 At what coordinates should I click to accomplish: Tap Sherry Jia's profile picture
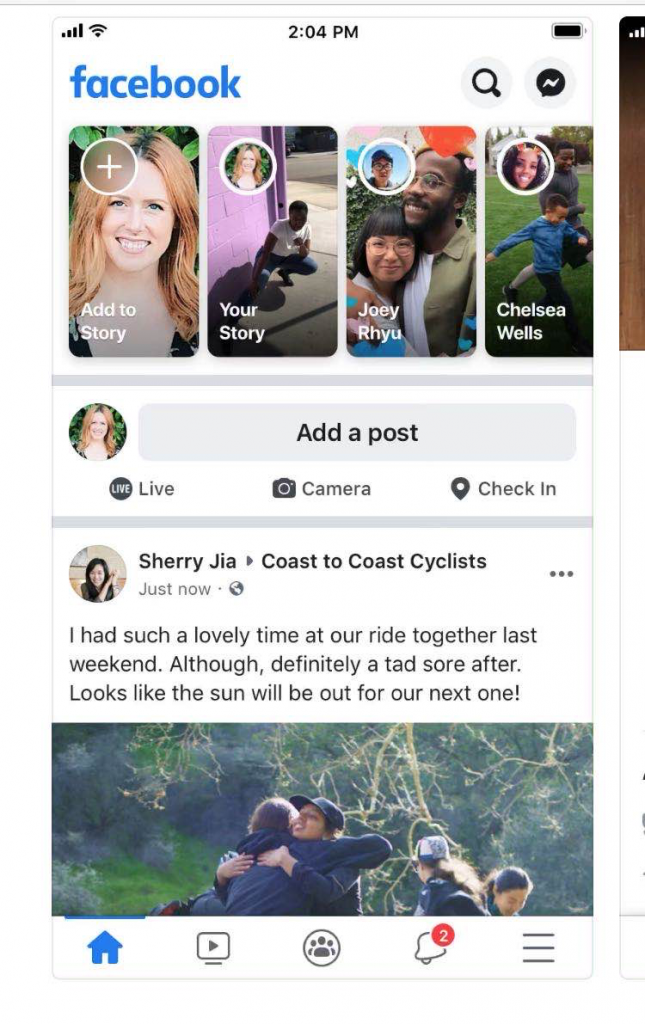[98, 573]
